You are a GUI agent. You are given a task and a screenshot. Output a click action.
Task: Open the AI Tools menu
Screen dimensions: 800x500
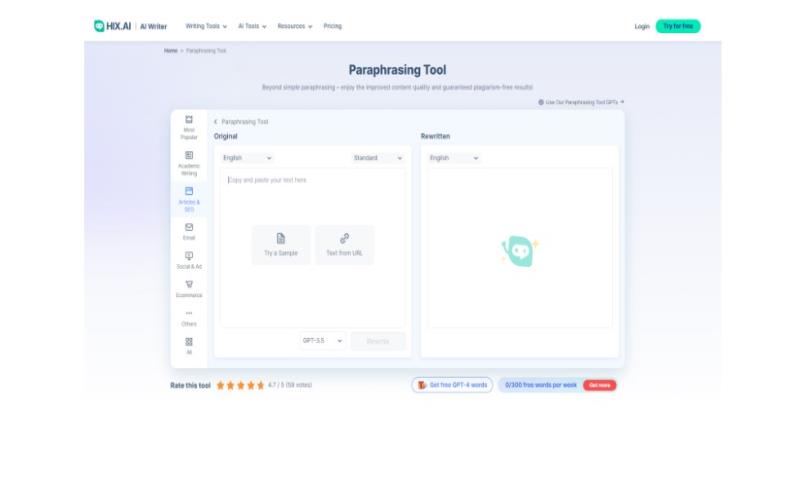point(252,26)
